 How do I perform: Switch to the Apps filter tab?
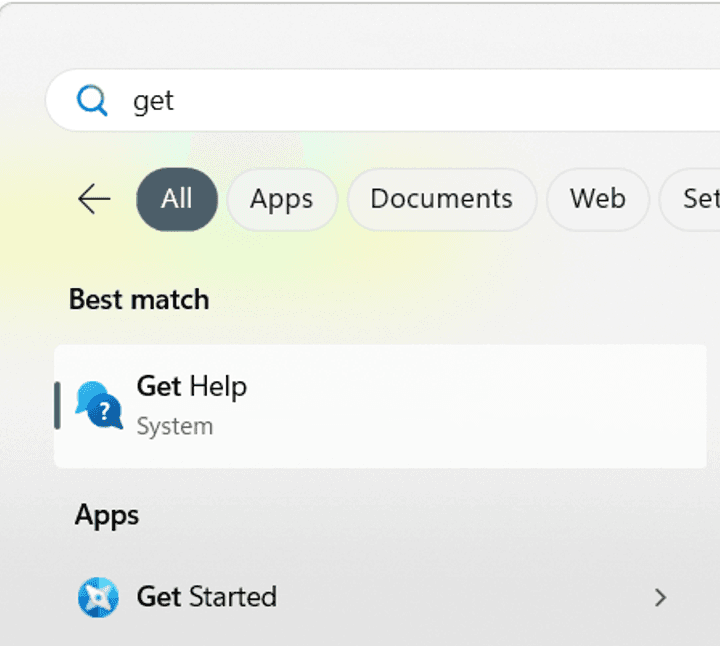281,199
